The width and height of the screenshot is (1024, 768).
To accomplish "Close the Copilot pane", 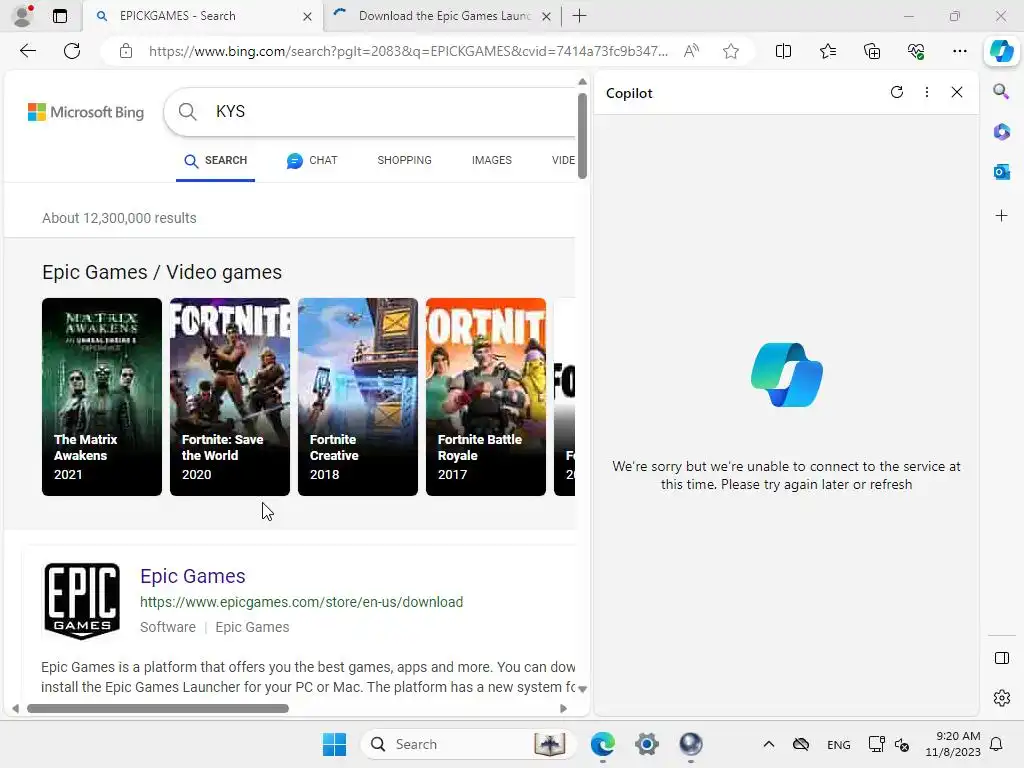I will (957, 92).
